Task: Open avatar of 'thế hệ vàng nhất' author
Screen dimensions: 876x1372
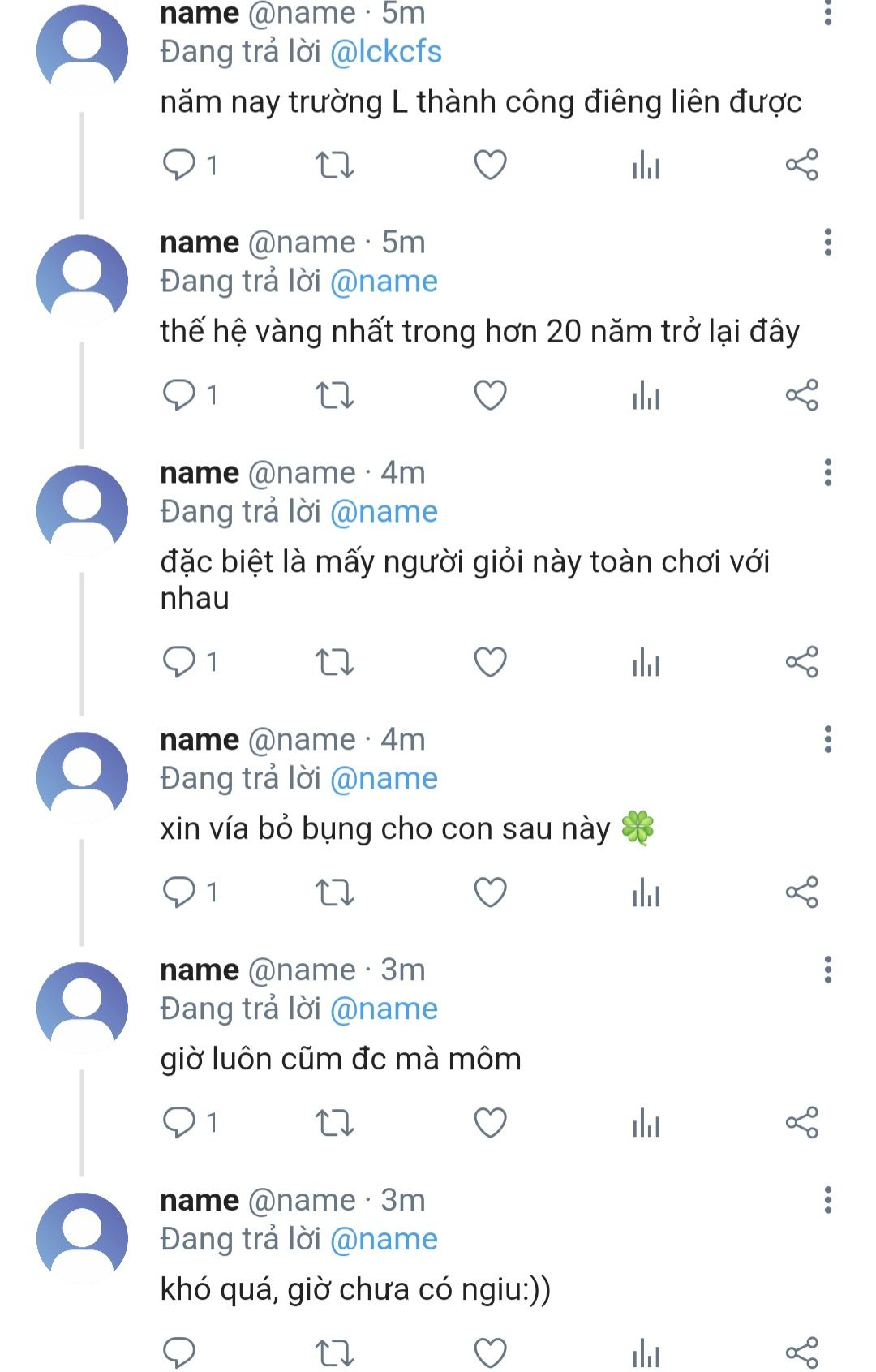Action: point(82,280)
